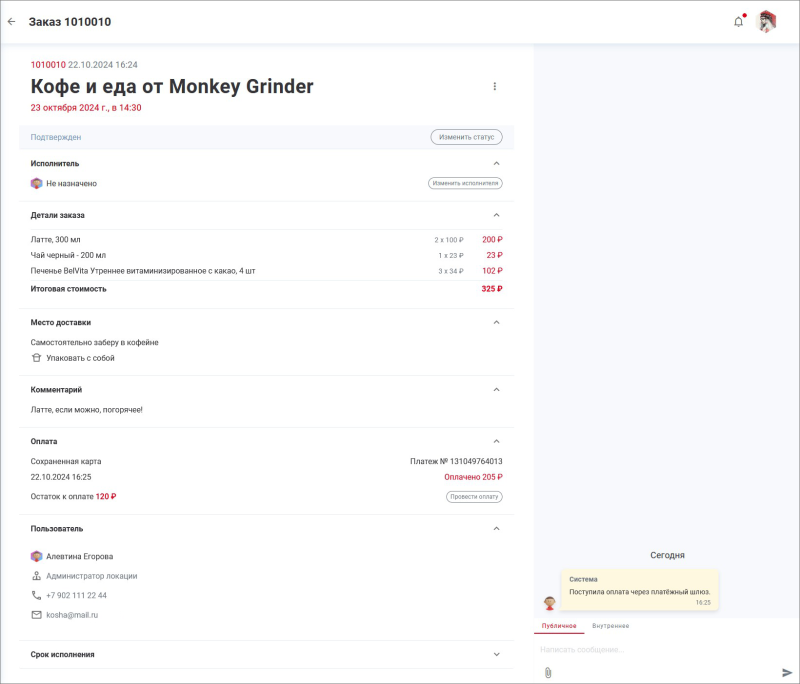This screenshot has width=800, height=684.
Task: Click the Изменить исполнителя button
Action: click(x=465, y=184)
